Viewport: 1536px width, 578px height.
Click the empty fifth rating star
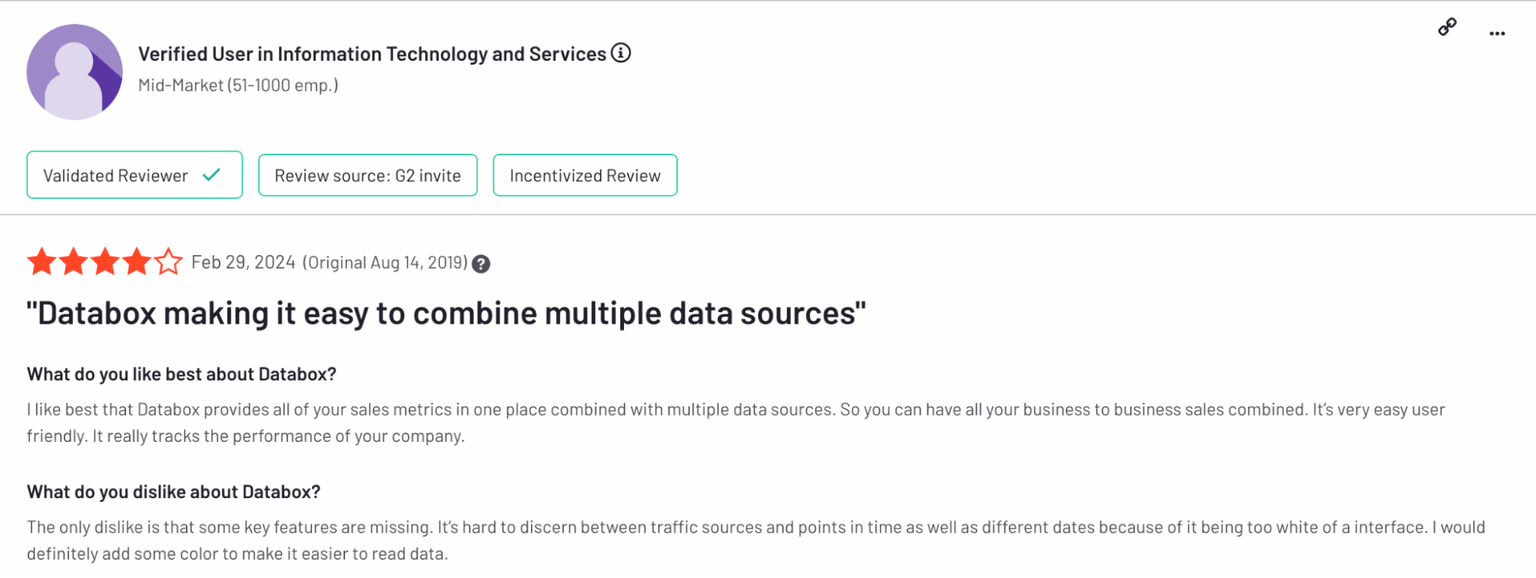(x=168, y=263)
